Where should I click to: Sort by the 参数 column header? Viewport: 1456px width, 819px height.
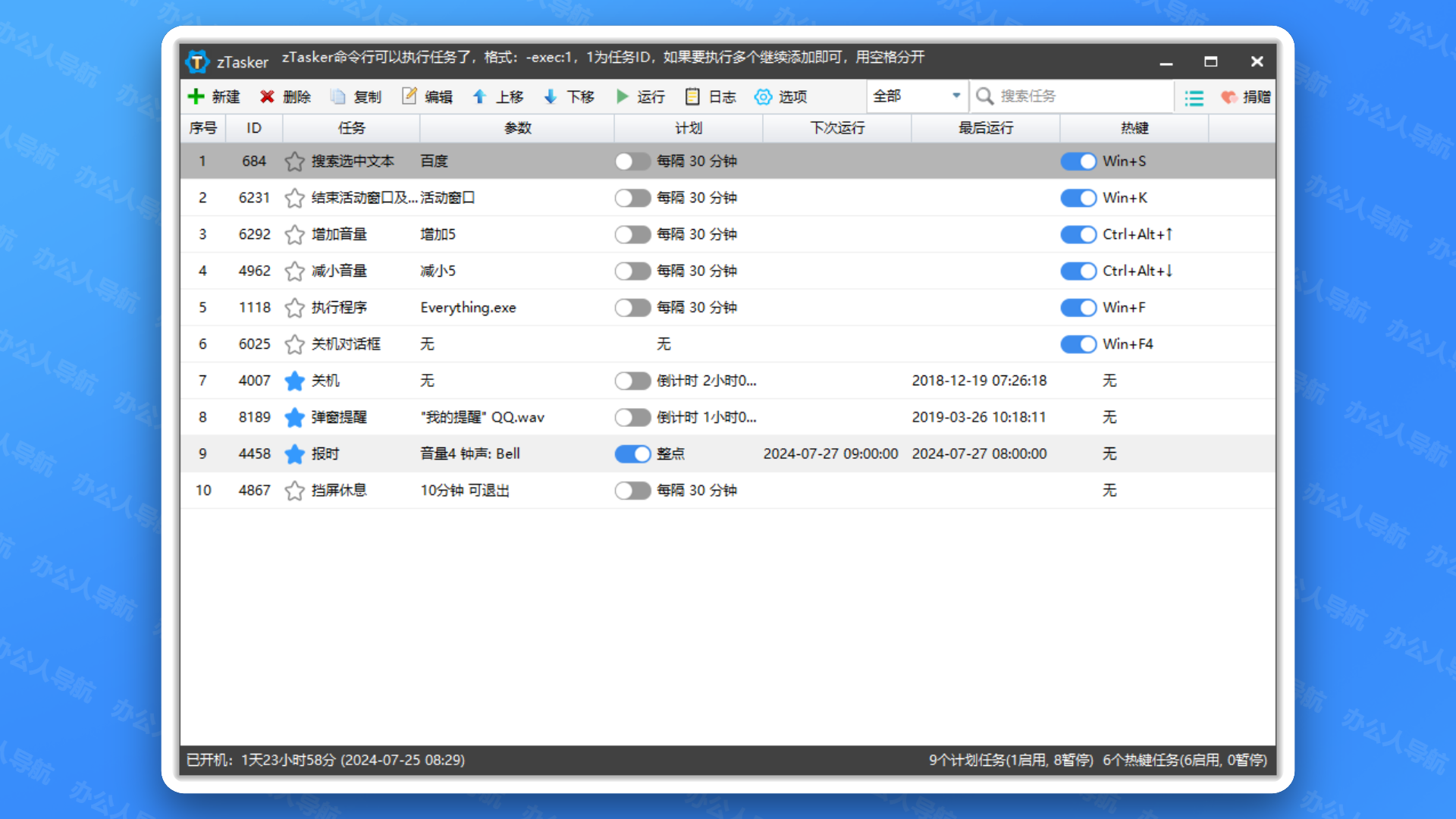tap(517, 128)
